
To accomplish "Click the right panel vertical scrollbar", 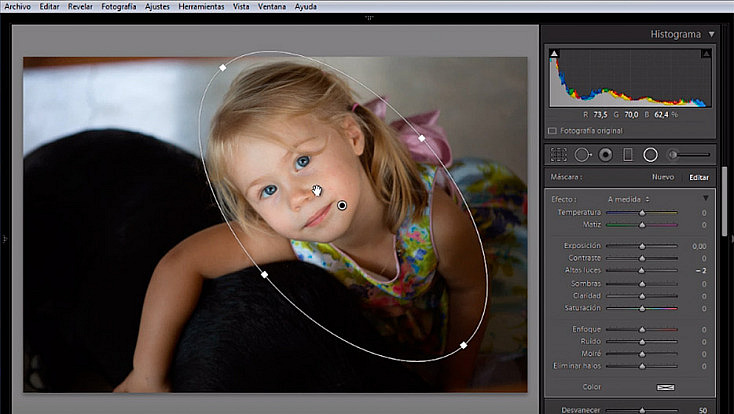I will pyautogui.click(x=725, y=201).
